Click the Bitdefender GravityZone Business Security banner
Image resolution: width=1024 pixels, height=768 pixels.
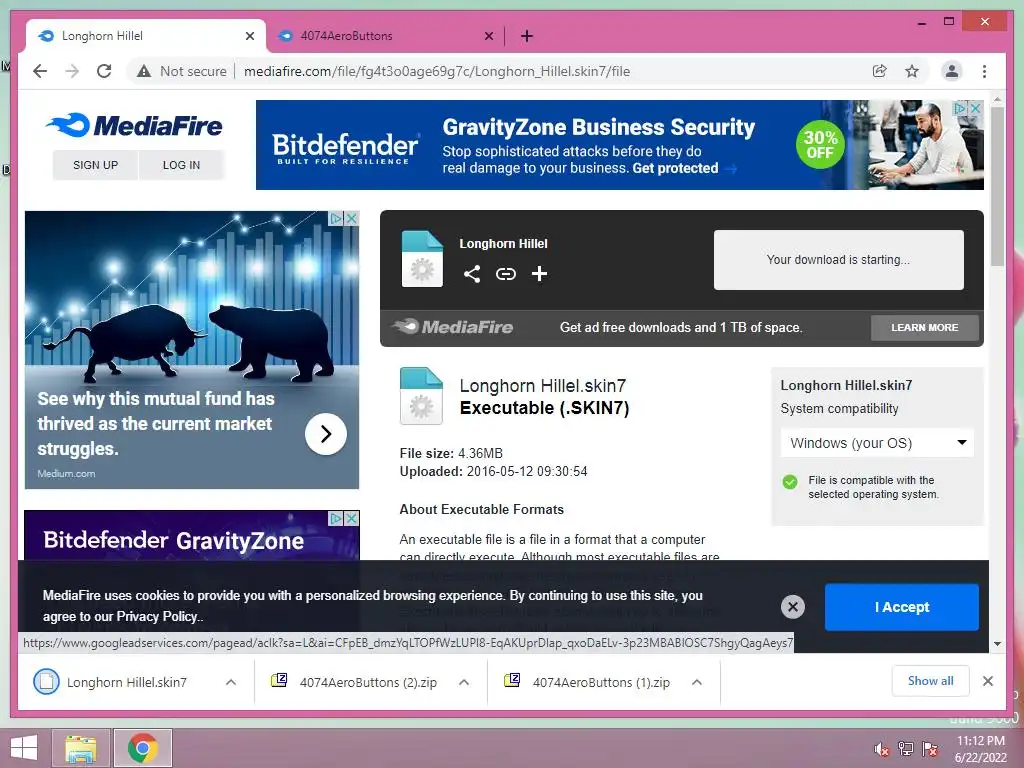pyautogui.click(x=619, y=145)
